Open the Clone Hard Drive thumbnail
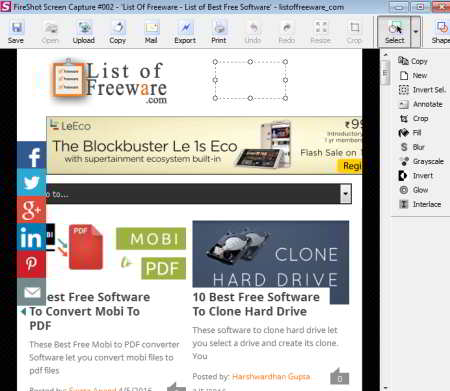450x391 pixels. 271,254
